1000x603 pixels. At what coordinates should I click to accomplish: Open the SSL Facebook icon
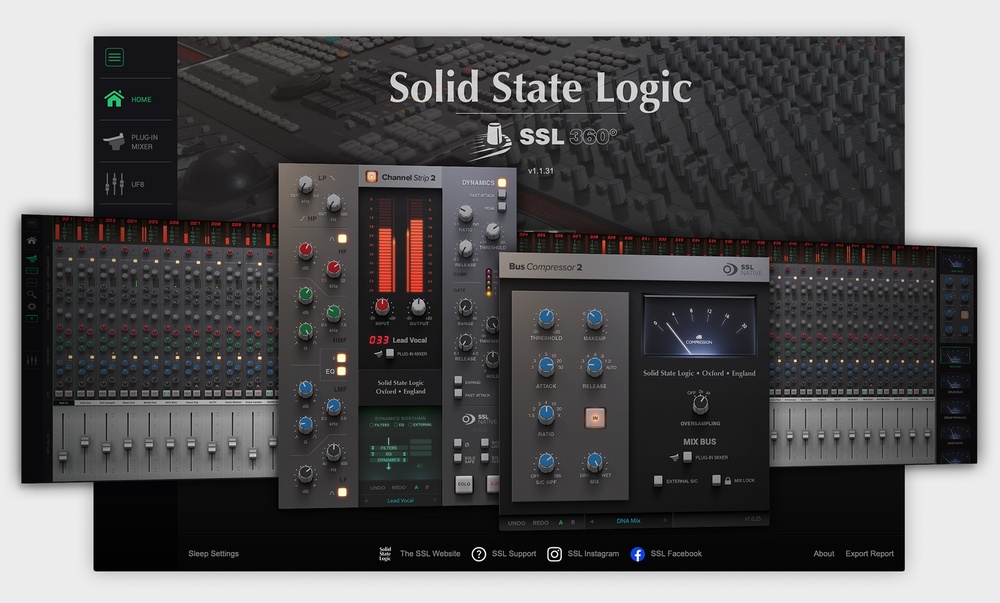click(637, 554)
